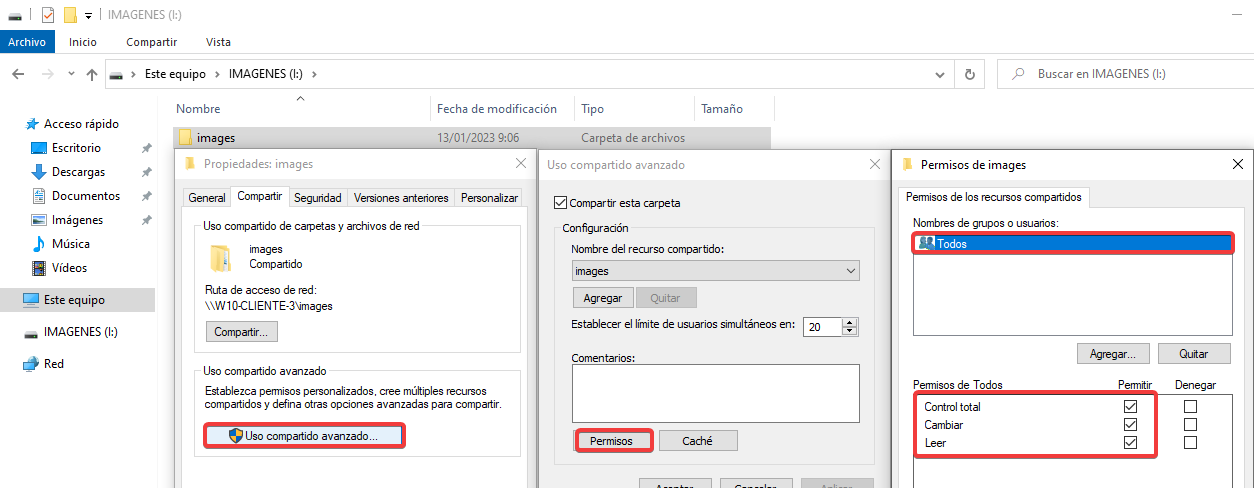Image resolution: width=1254 pixels, height=488 pixels.
Task: Select Red network in navigation pane
Action: [53, 364]
